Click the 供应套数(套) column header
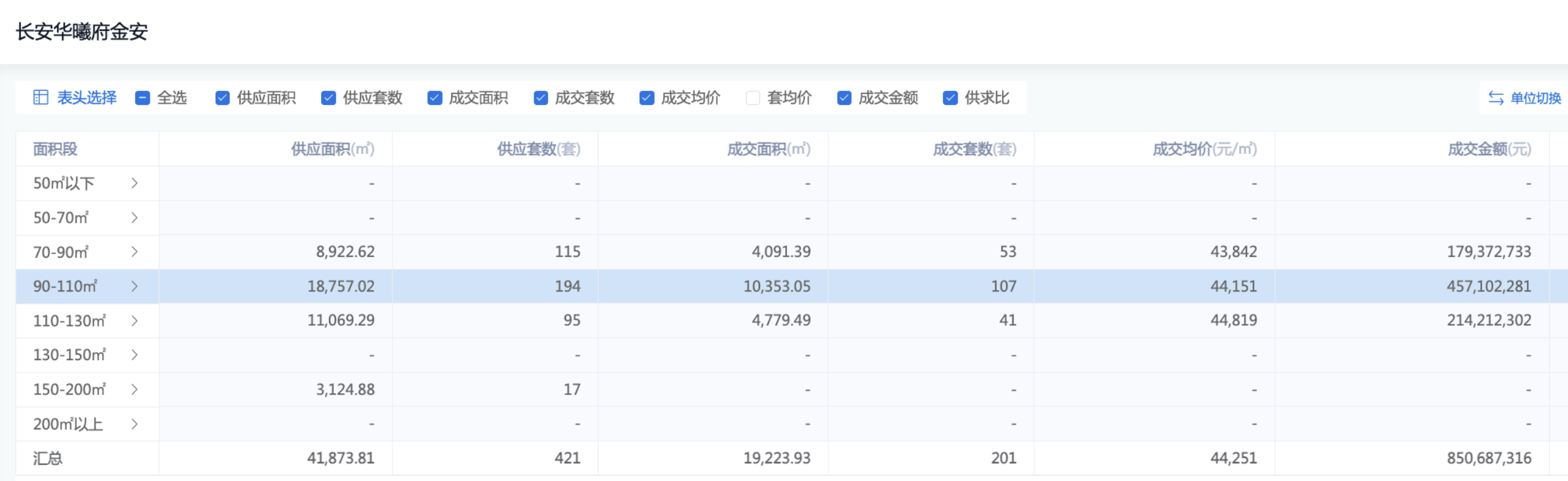Viewport: 1568px width, 481px height. pos(538,149)
